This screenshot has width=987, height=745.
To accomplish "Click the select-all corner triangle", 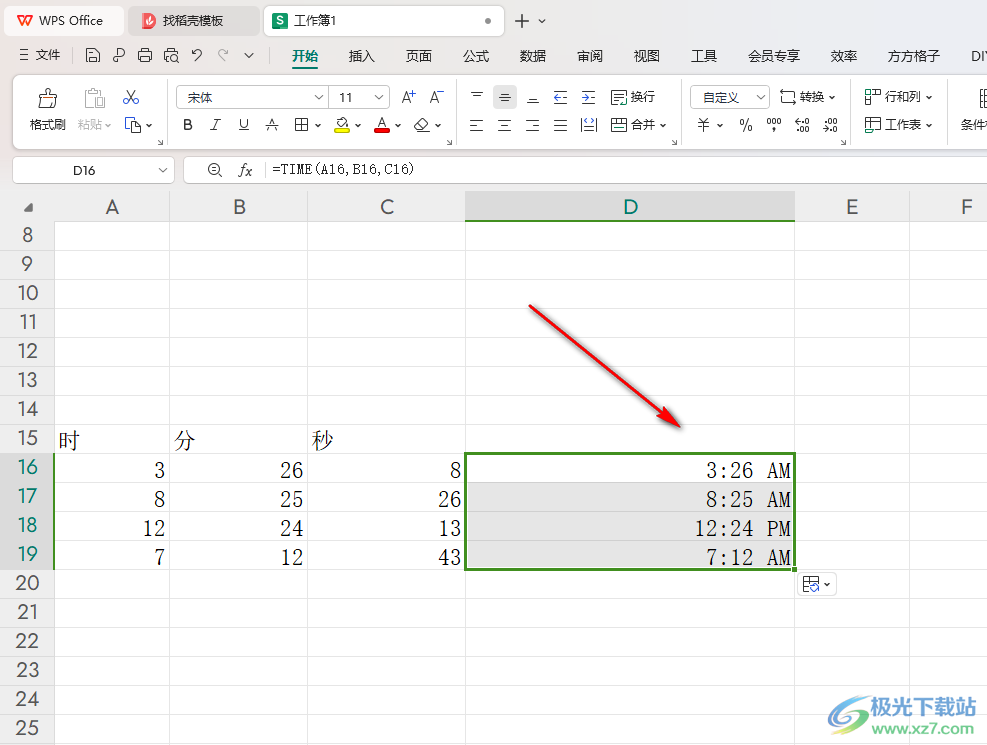I will point(28,207).
